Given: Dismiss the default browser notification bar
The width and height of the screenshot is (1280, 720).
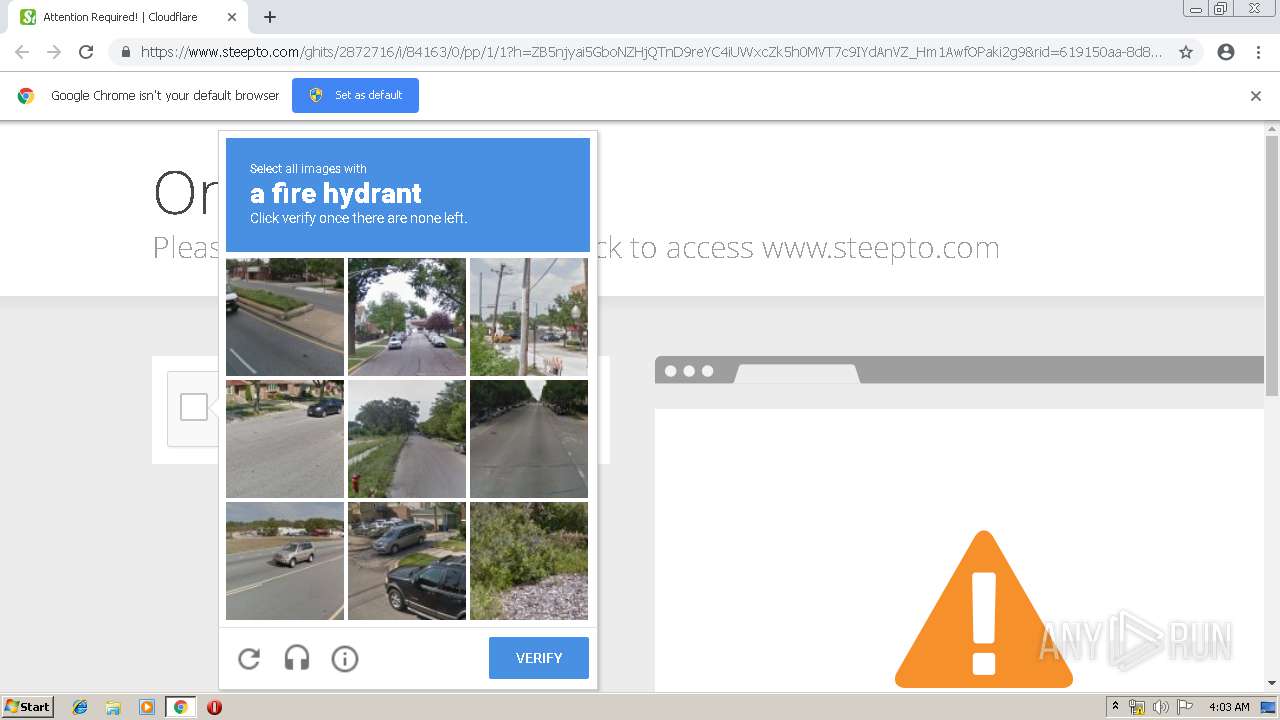Looking at the screenshot, I should tap(1256, 96).
